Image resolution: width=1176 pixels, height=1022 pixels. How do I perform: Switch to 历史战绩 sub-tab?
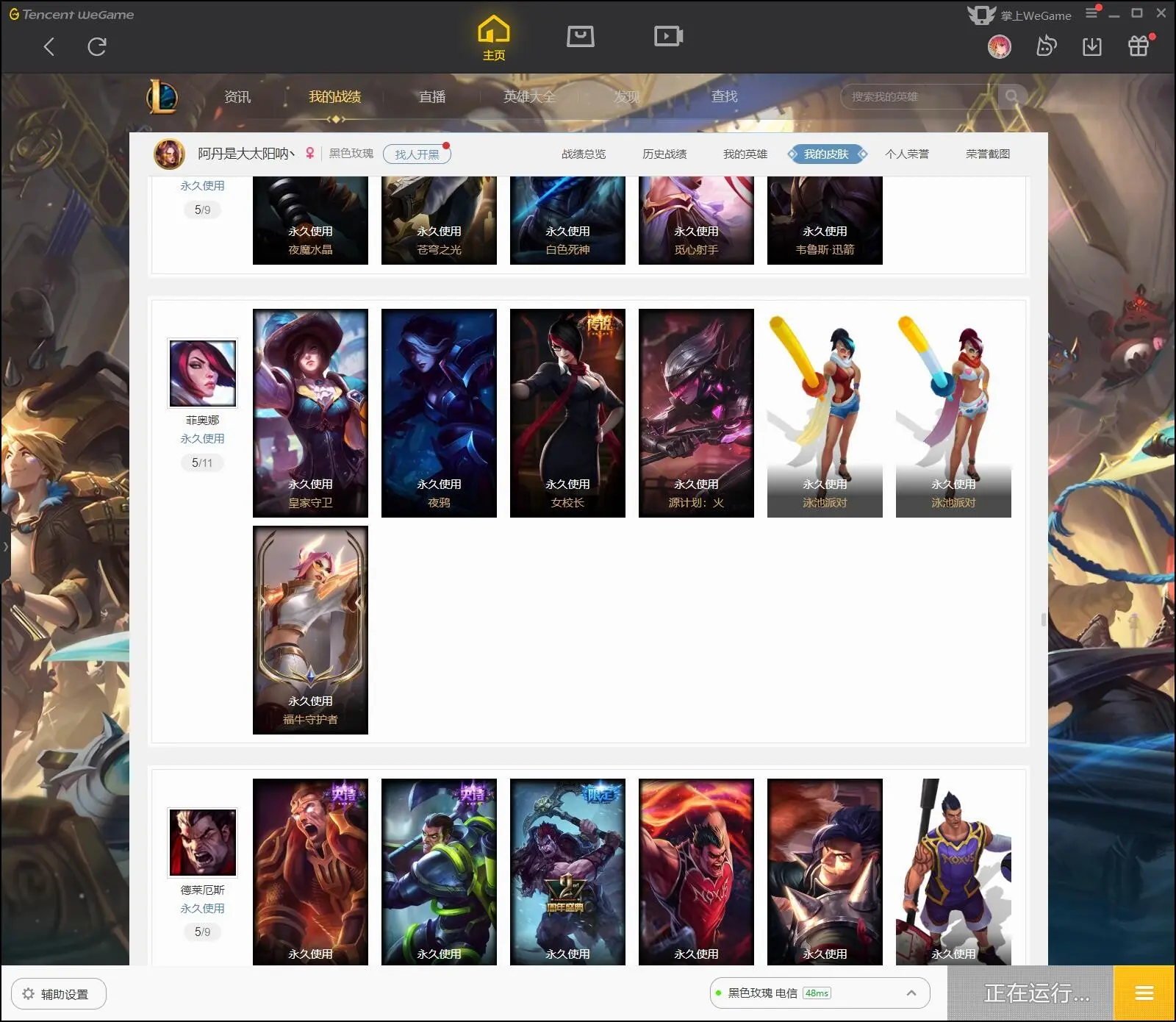click(x=664, y=154)
